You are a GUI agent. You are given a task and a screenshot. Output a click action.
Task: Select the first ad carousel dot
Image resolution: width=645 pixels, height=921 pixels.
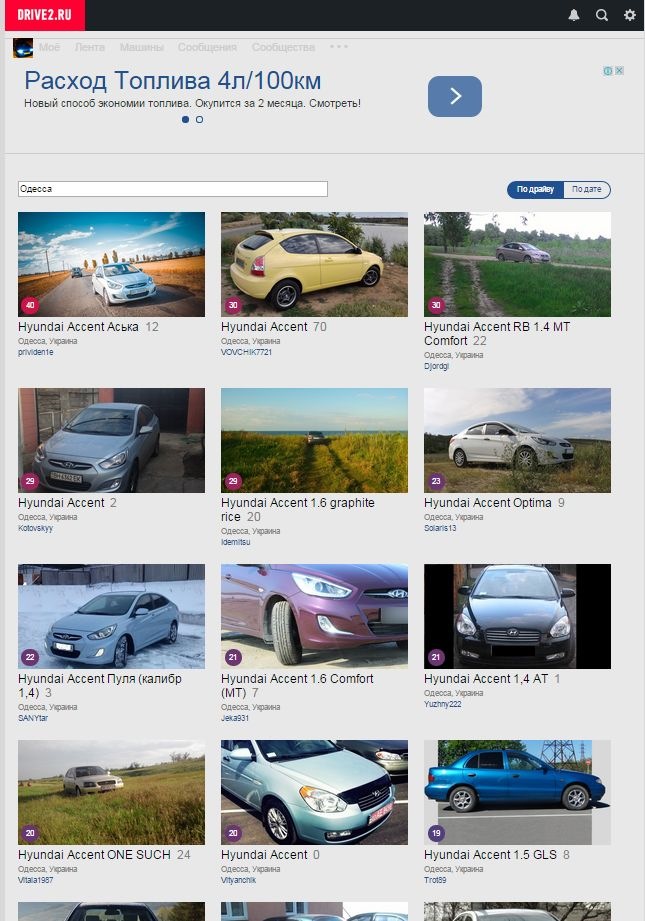[185, 119]
